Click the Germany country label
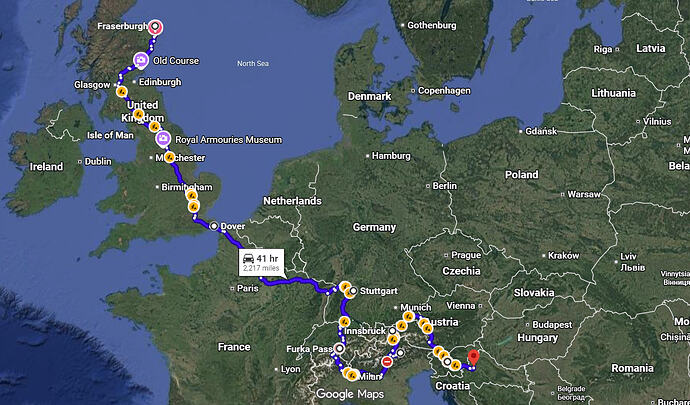 pos(374,227)
